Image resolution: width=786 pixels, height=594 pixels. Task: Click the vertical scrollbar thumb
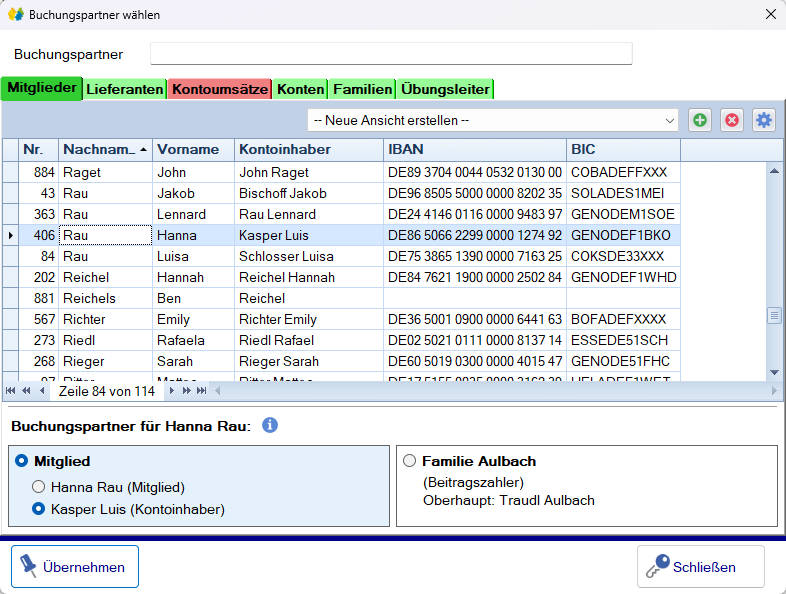[x=774, y=315]
